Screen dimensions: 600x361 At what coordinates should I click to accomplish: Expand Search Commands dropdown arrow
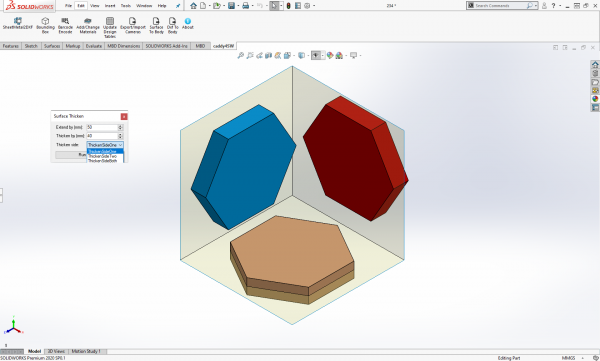coord(535,6)
